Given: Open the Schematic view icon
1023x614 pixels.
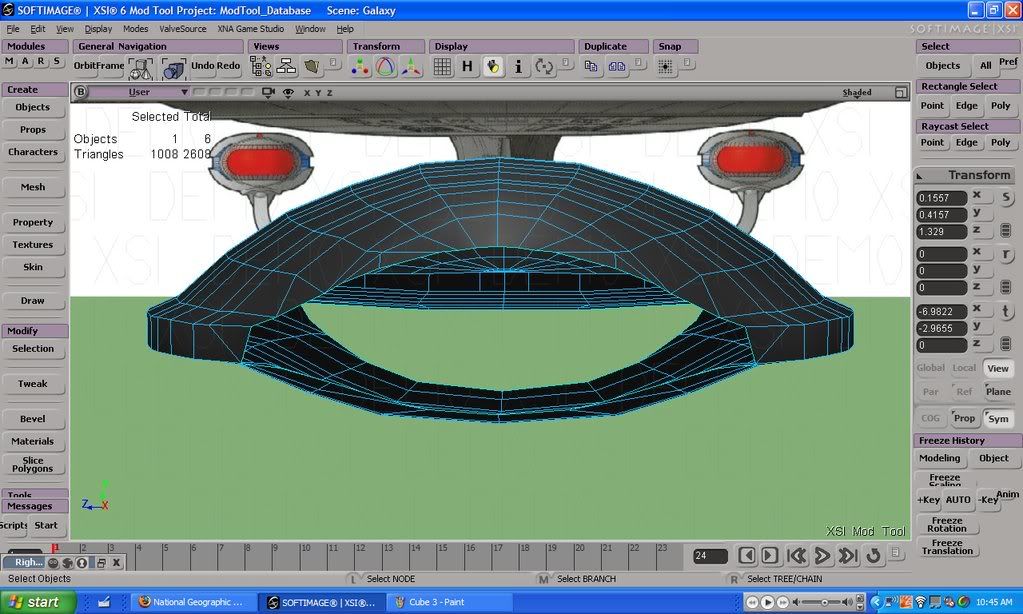Looking at the screenshot, I should tap(286, 67).
